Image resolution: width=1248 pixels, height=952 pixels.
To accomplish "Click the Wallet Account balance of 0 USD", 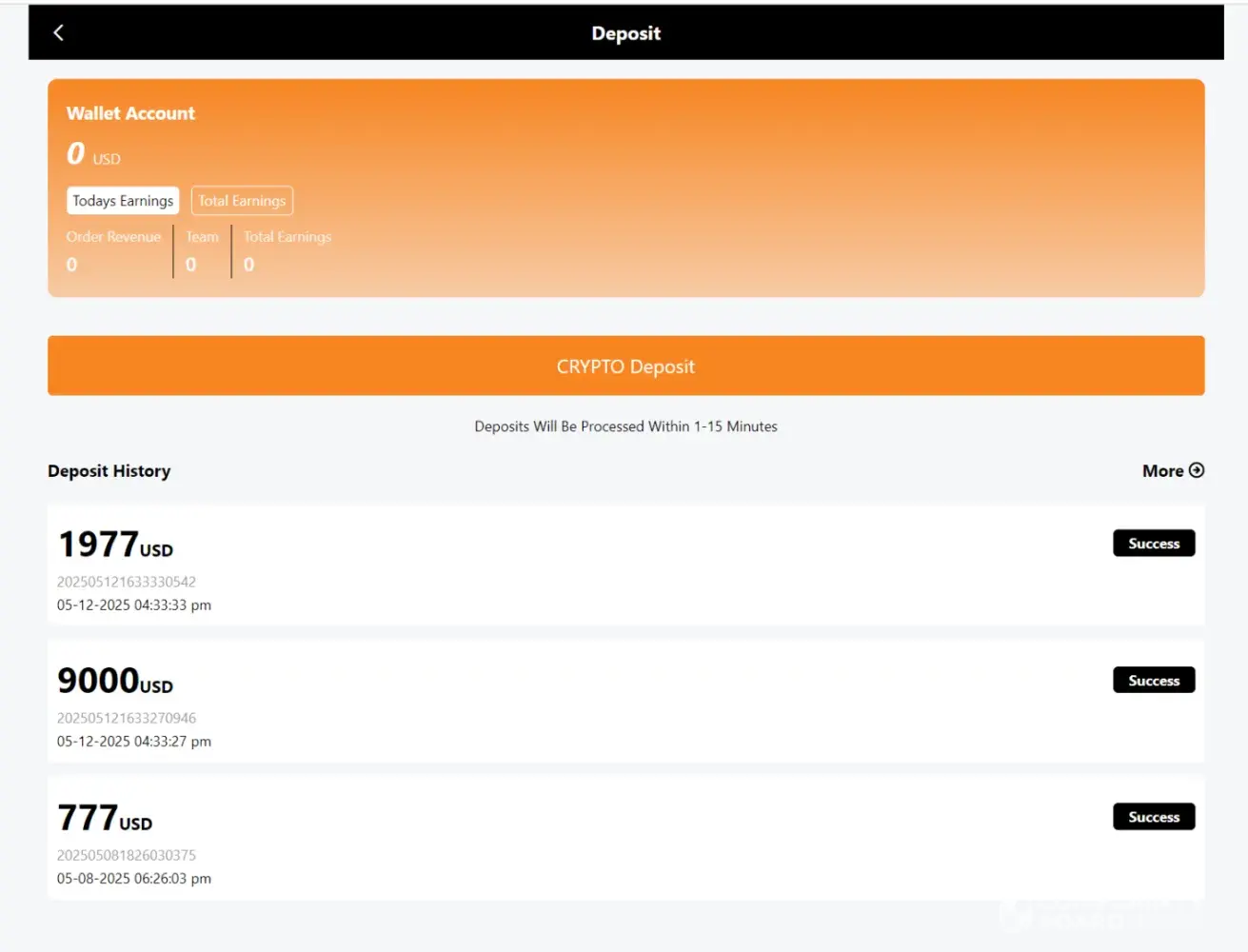I will pos(92,154).
